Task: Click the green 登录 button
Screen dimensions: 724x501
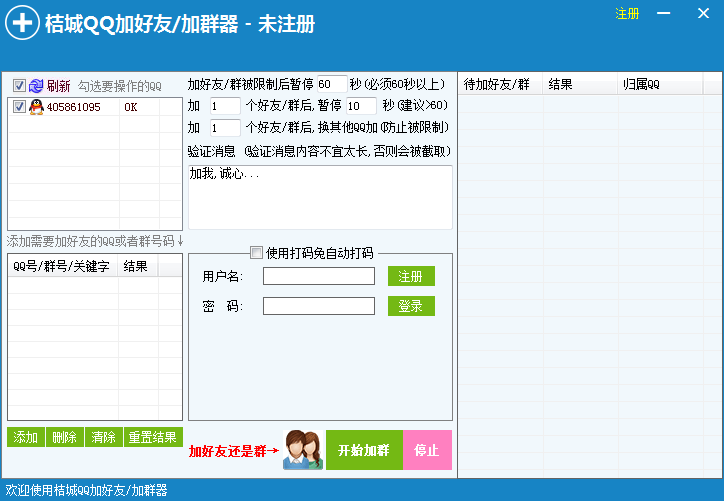Action: (x=411, y=306)
